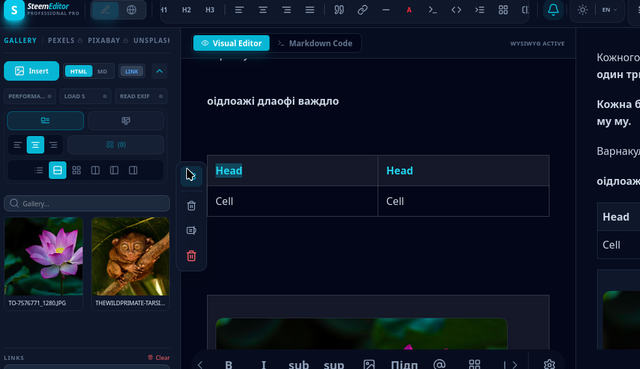Apply H3 heading from the top toolbar
Image resolution: width=640 pixels, height=369 pixels.
coord(210,10)
